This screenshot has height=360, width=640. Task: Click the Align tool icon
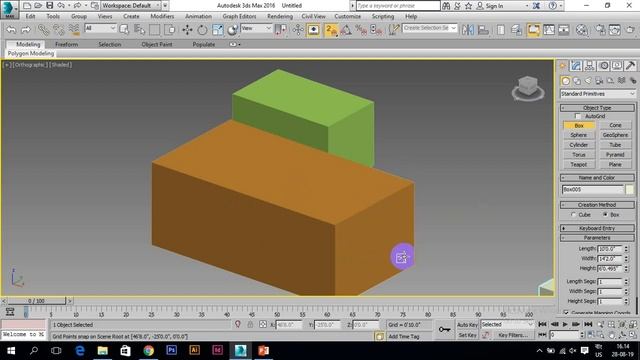(x=483, y=29)
